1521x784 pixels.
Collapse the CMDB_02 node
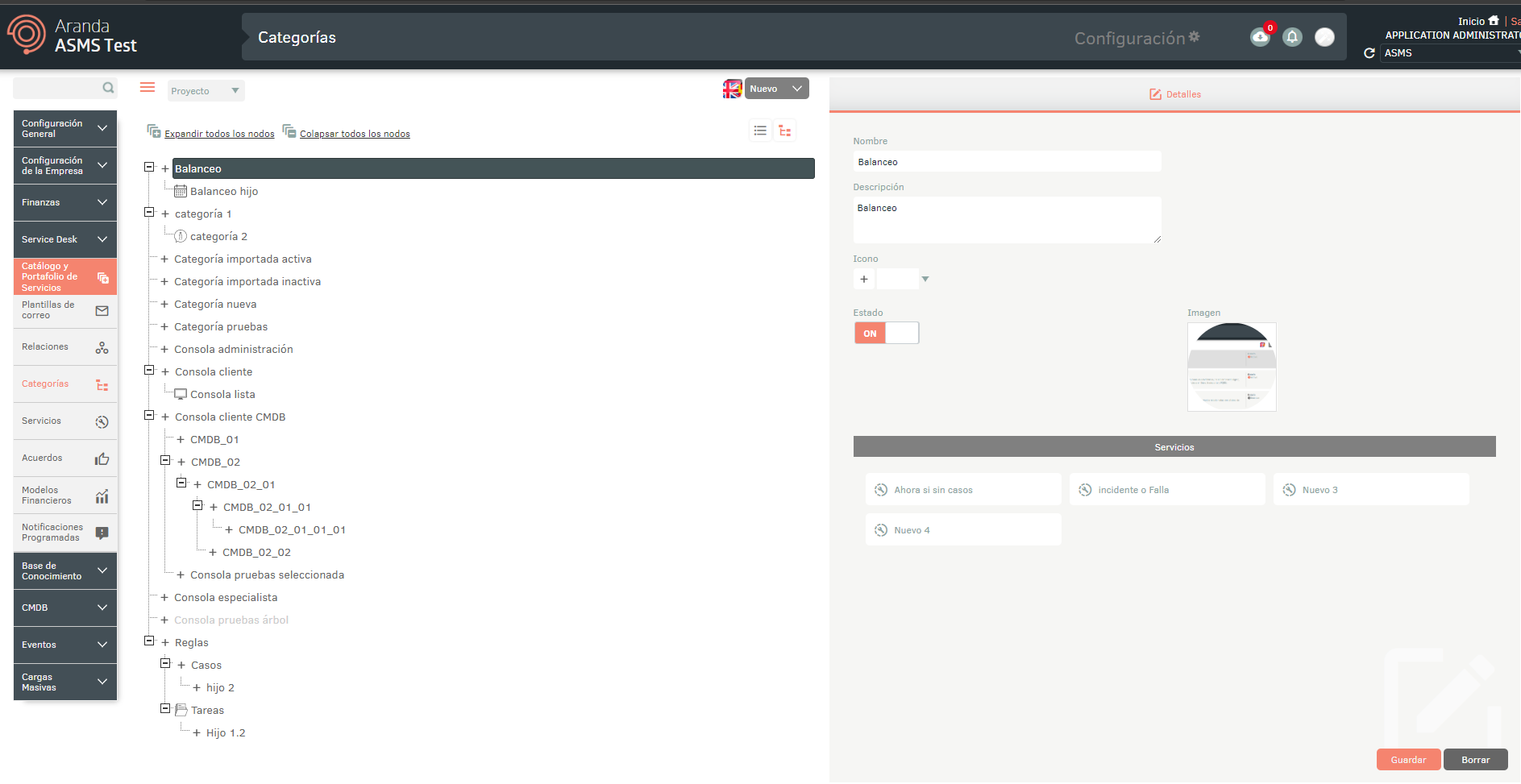[x=165, y=460]
